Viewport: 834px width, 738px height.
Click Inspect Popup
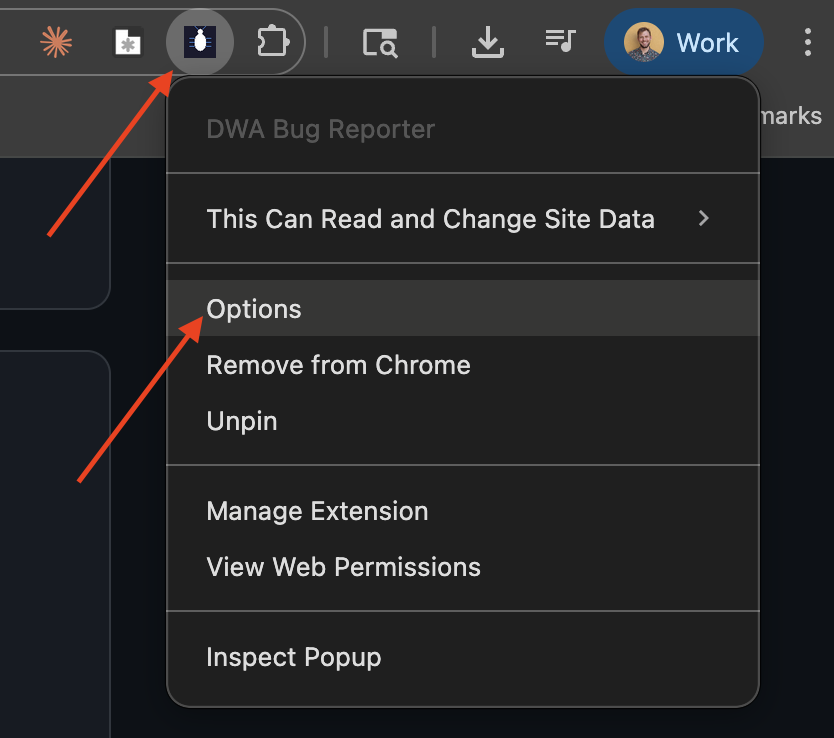293,657
